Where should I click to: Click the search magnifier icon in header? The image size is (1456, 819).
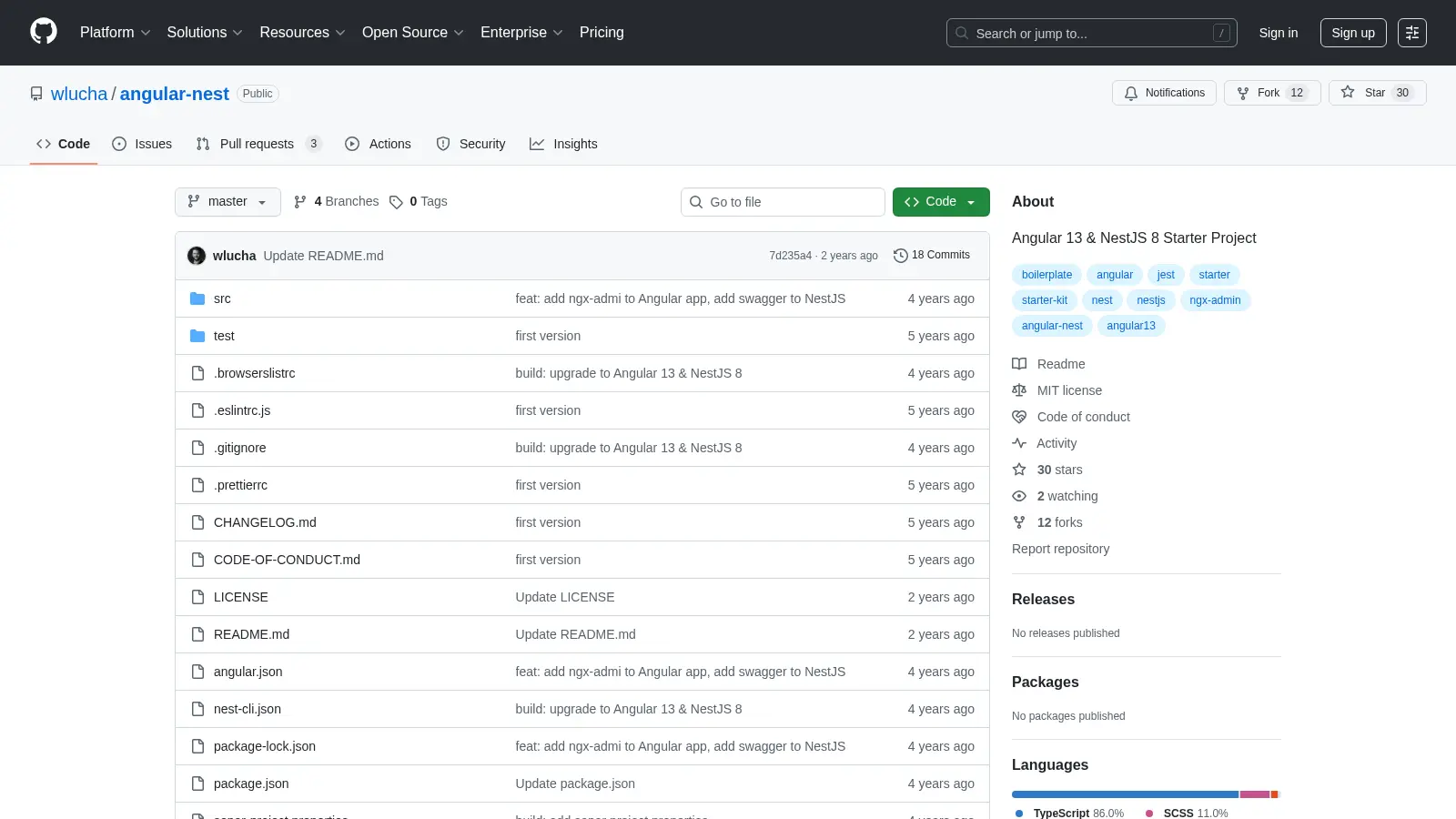[962, 33]
